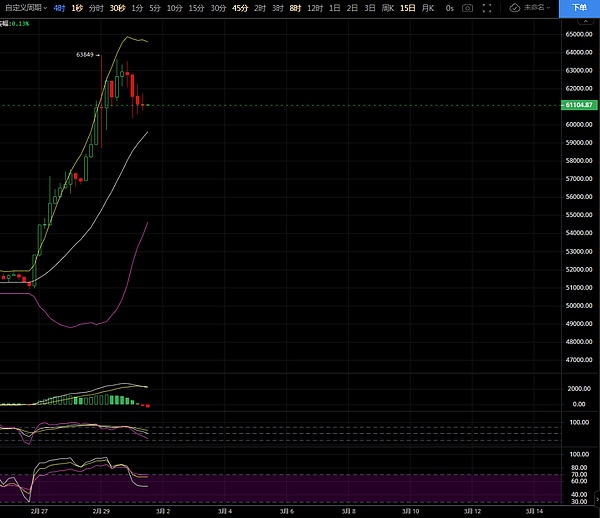Choose the 15日 timeframe
This screenshot has width=600, height=518.
(407, 7)
